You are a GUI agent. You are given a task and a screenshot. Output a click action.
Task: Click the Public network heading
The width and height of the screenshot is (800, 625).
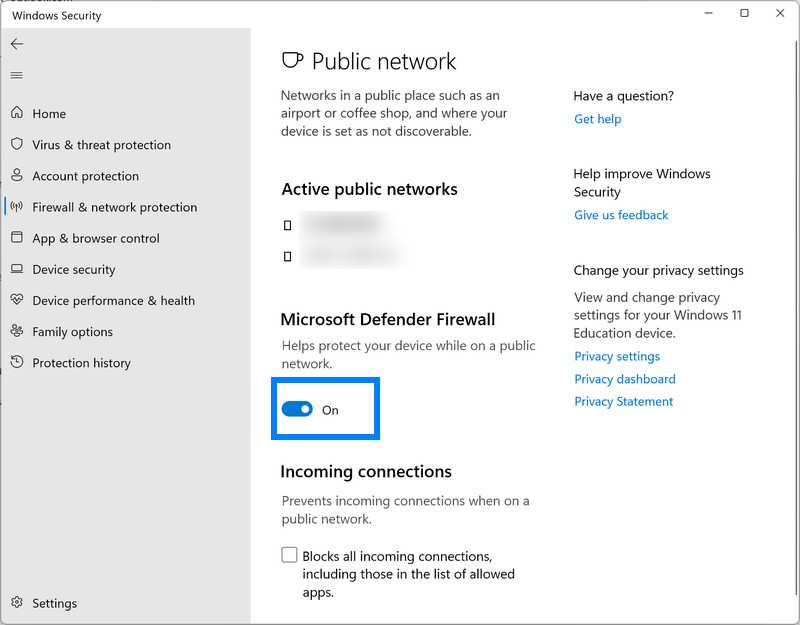click(x=384, y=61)
